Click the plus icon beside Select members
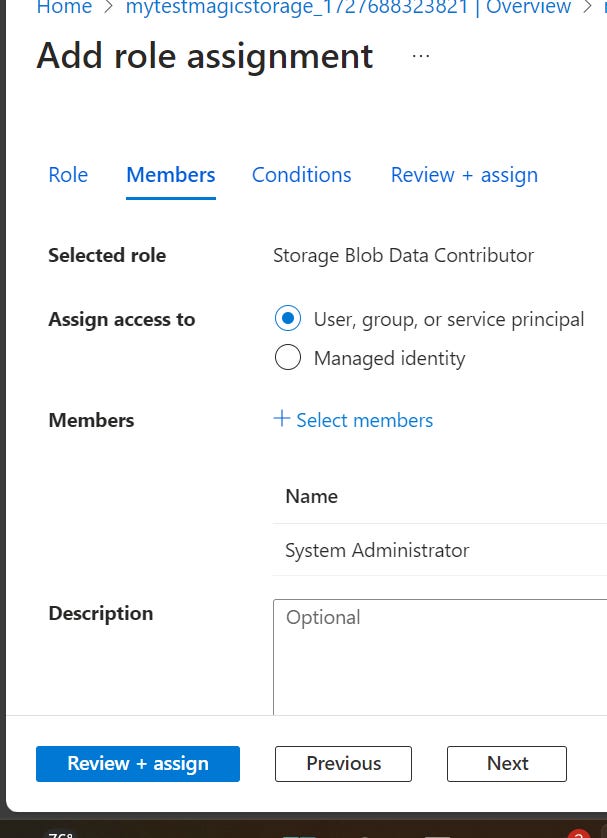The width and height of the screenshot is (607, 838). pyautogui.click(x=282, y=418)
